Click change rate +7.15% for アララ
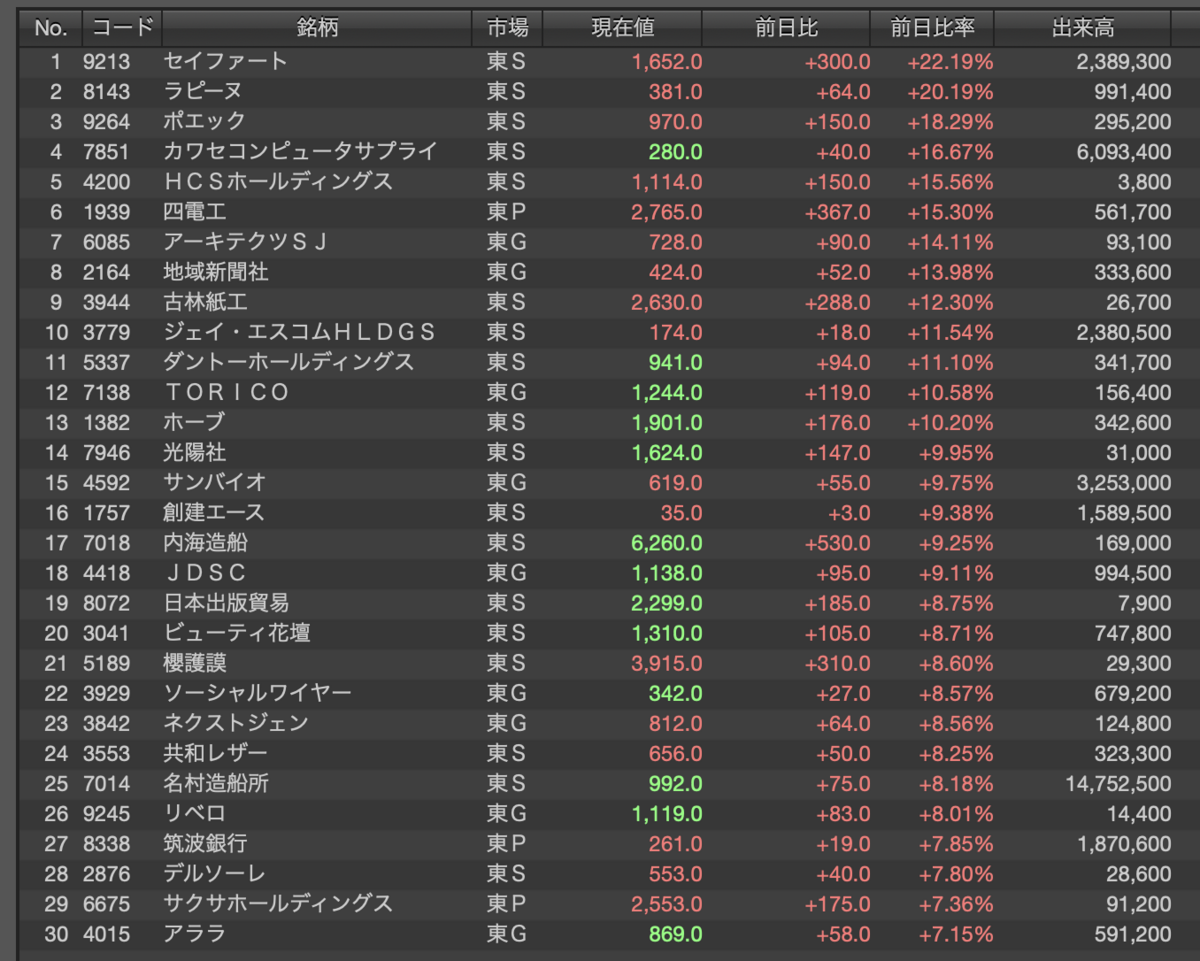1200x961 pixels. pyautogui.click(x=955, y=934)
